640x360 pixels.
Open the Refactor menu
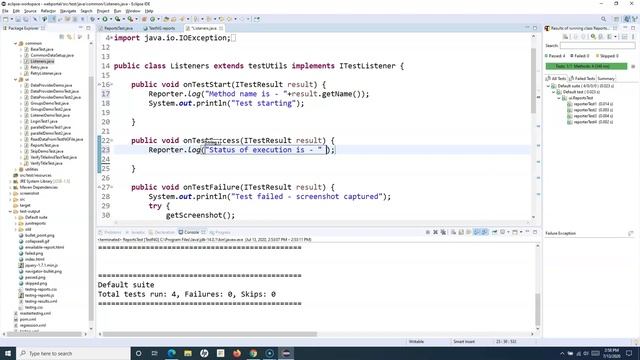click(48, 11)
